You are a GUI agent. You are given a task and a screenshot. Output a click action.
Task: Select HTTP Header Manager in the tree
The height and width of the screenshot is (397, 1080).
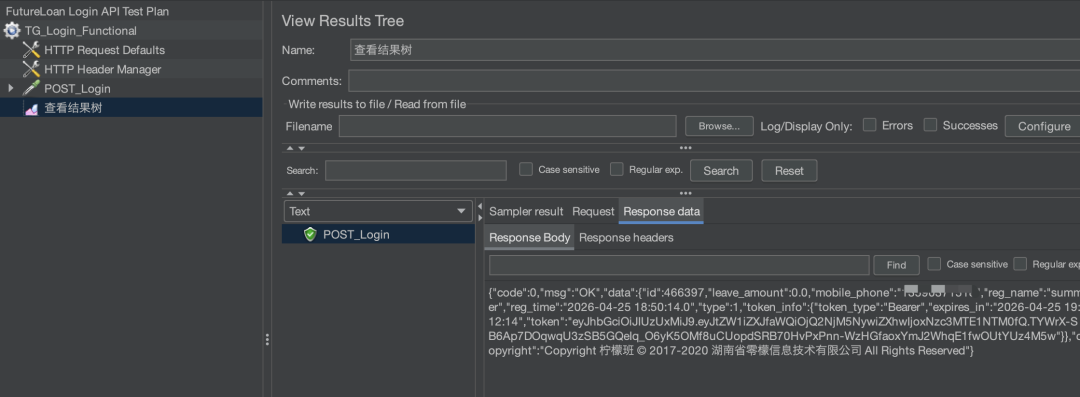103,70
